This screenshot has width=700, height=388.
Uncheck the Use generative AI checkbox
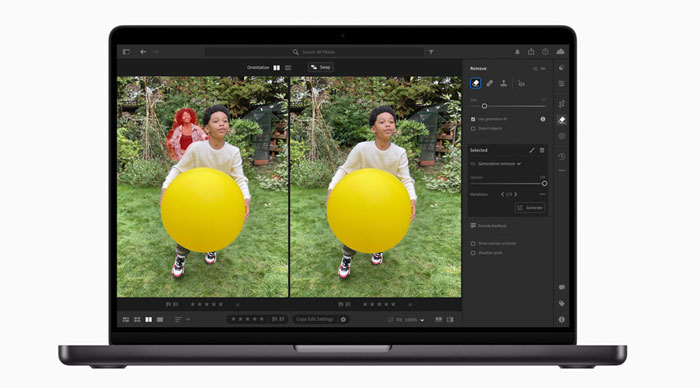tap(473, 119)
